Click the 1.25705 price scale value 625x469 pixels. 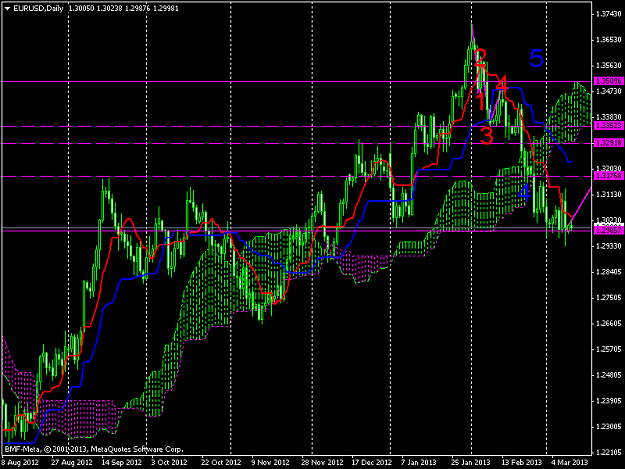[609, 349]
